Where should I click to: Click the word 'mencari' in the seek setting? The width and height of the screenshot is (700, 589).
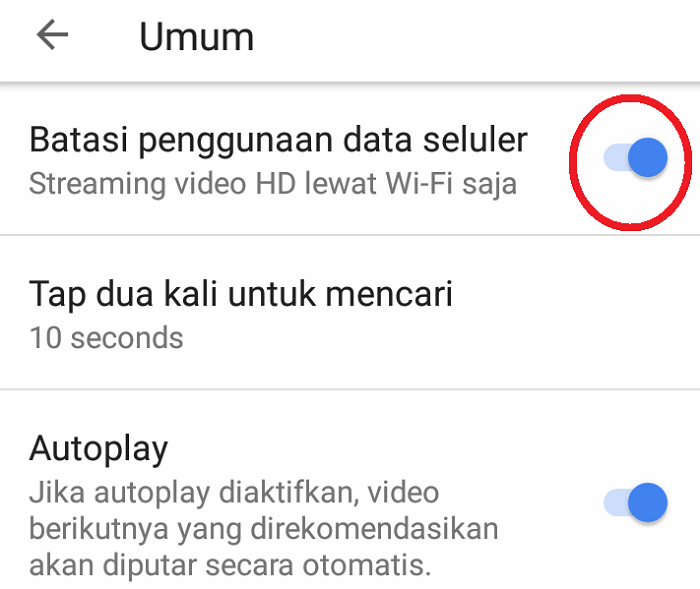pos(389,295)
